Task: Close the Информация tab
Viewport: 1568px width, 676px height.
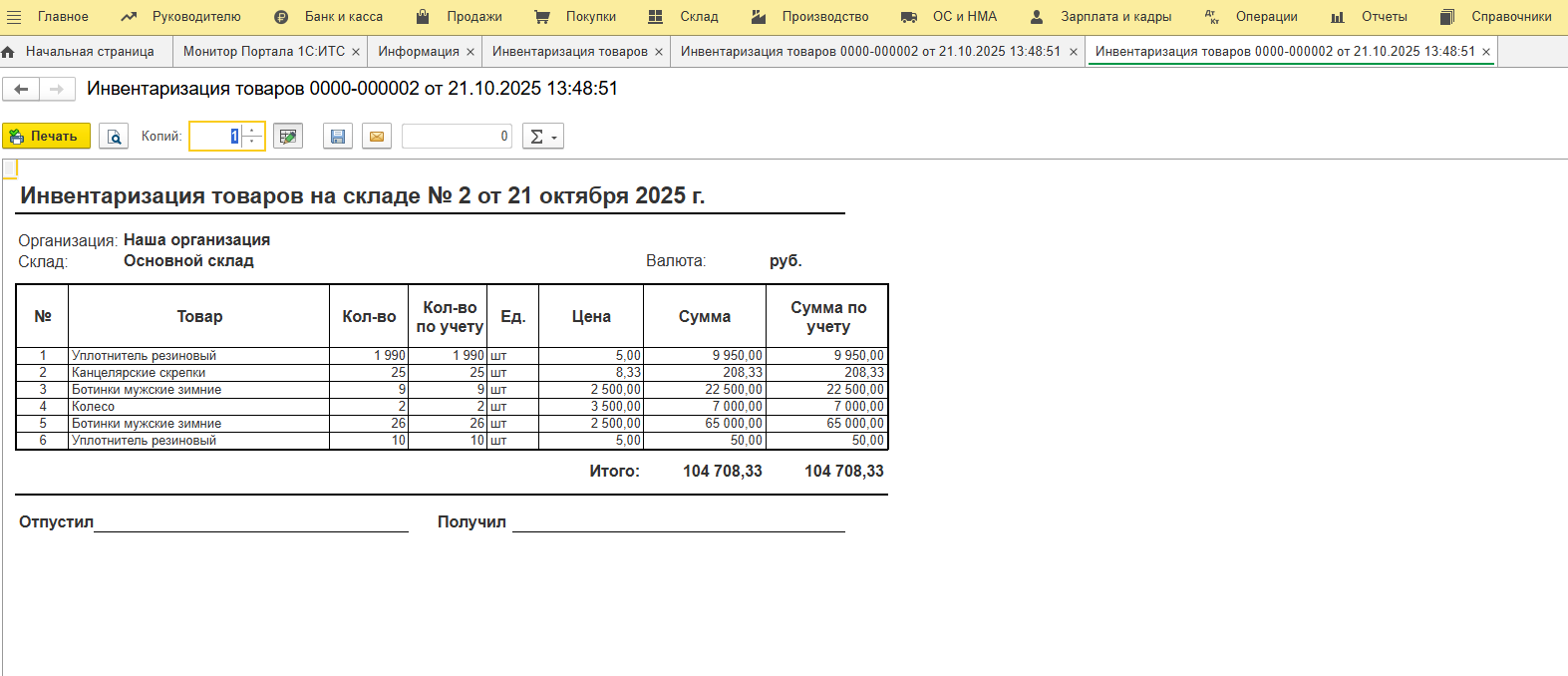Action: pyautogui.click(x=470, y=52)
